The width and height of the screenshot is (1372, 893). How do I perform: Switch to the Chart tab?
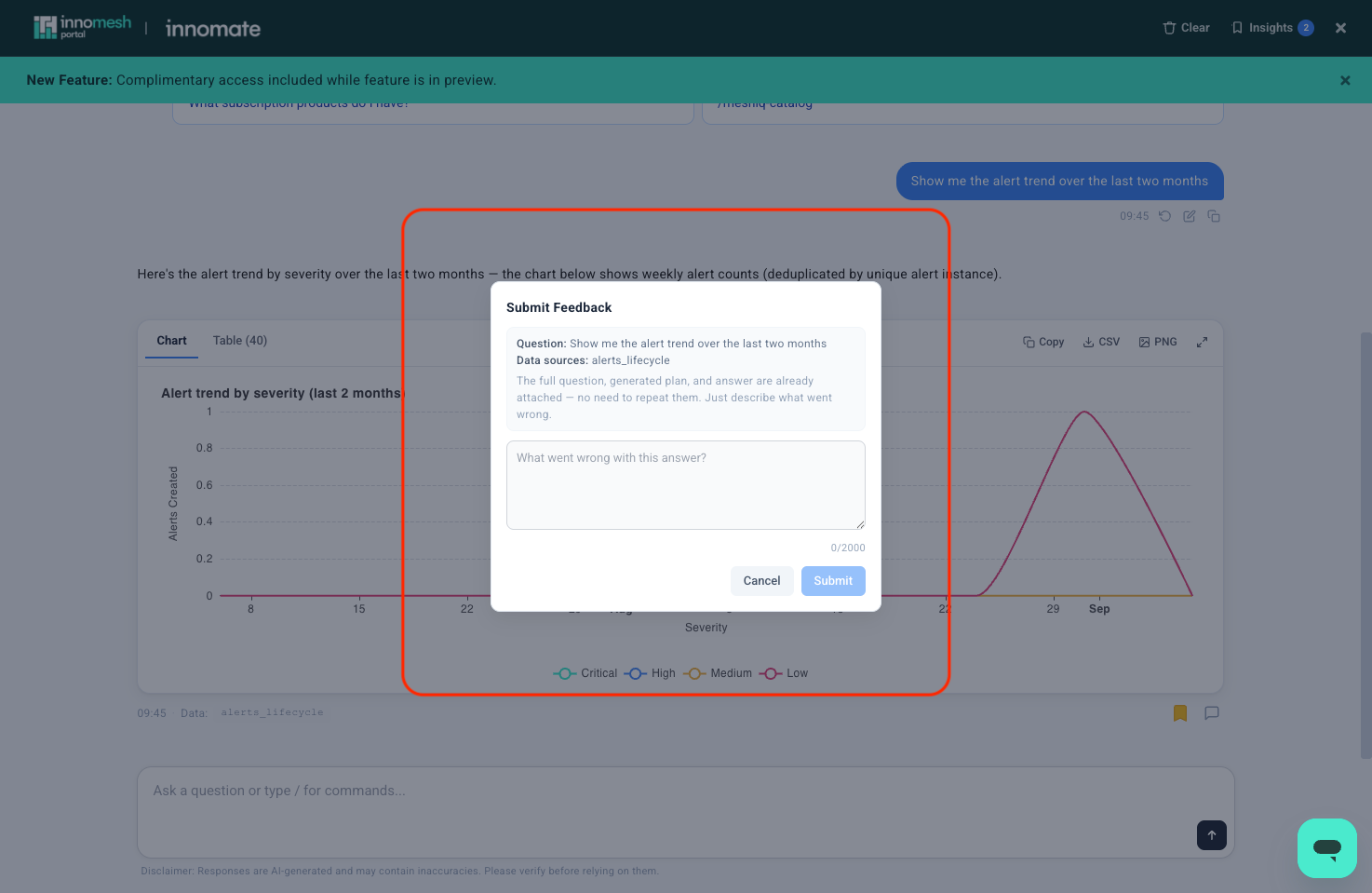pos(171,341)
